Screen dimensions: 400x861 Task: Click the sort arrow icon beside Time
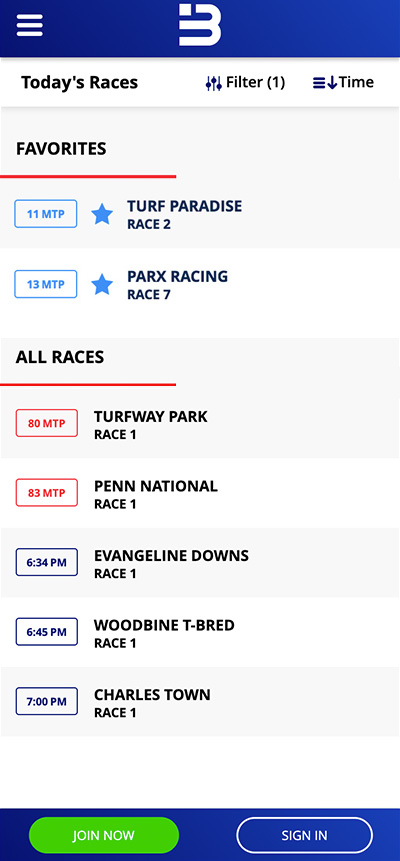pos(325,83)
